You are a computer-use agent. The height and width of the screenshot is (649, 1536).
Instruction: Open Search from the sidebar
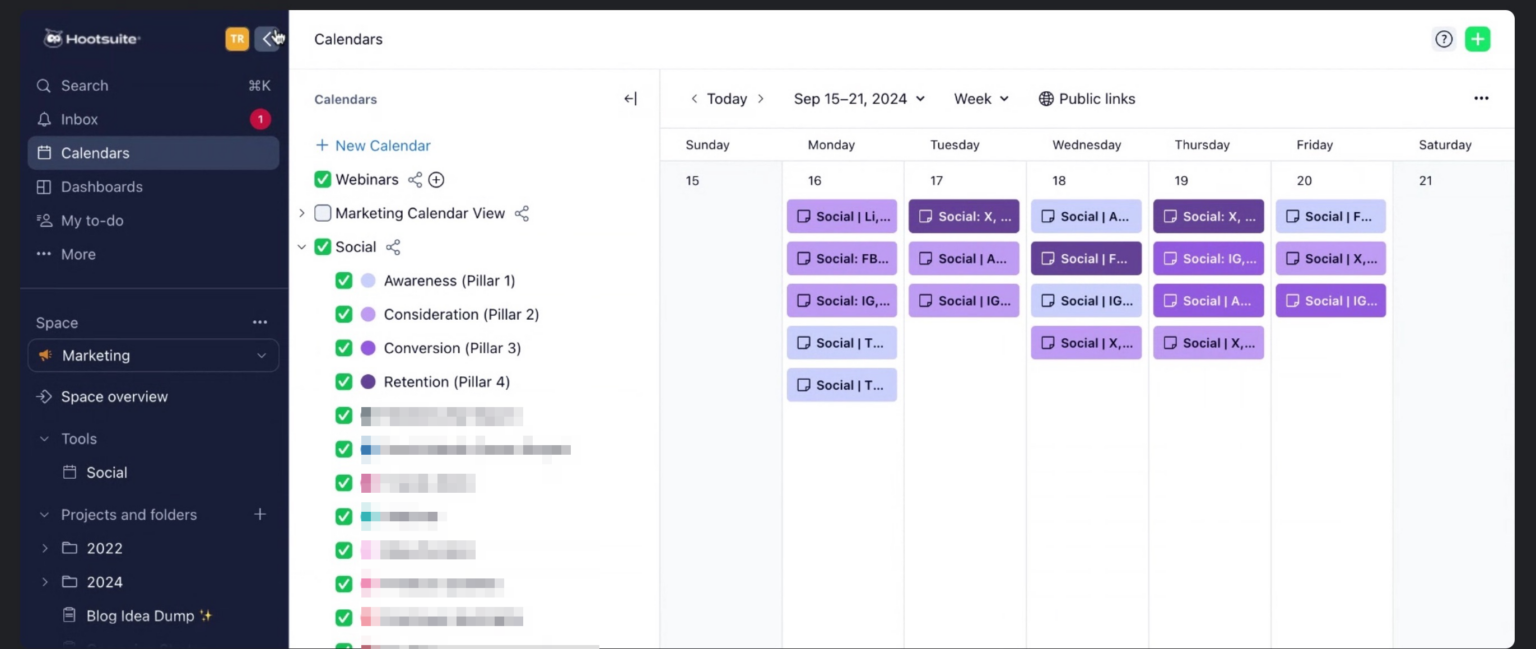pyautogui.click(x=84, y=85)
